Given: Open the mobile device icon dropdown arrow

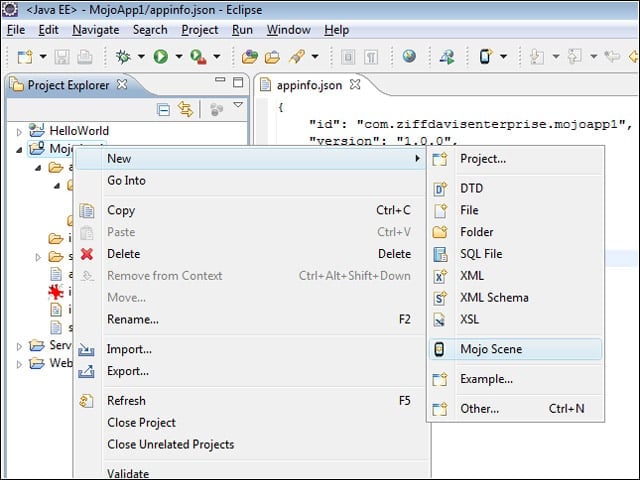Looking at the screenshot, I should (504, 57).
